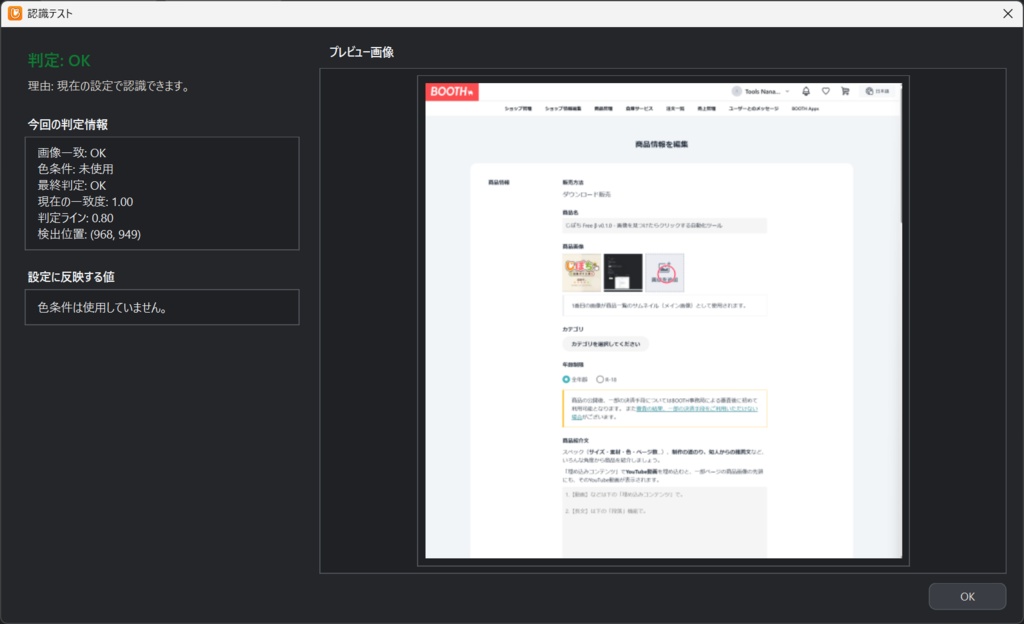Click the notification bell icon in the preview
This screenshot has height=624, width=1024.
(806, 91)
